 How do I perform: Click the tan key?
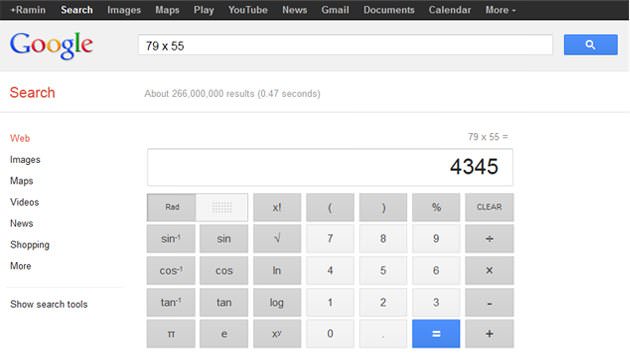click(224, 302)
